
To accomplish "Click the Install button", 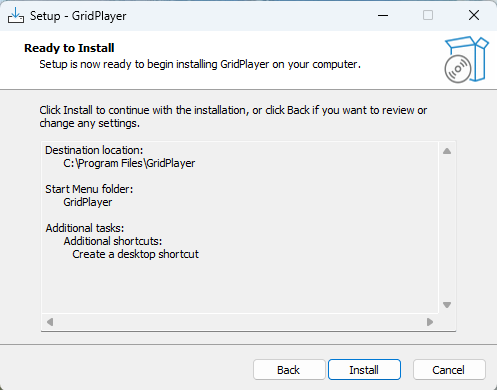I will [x=364, y=370].
